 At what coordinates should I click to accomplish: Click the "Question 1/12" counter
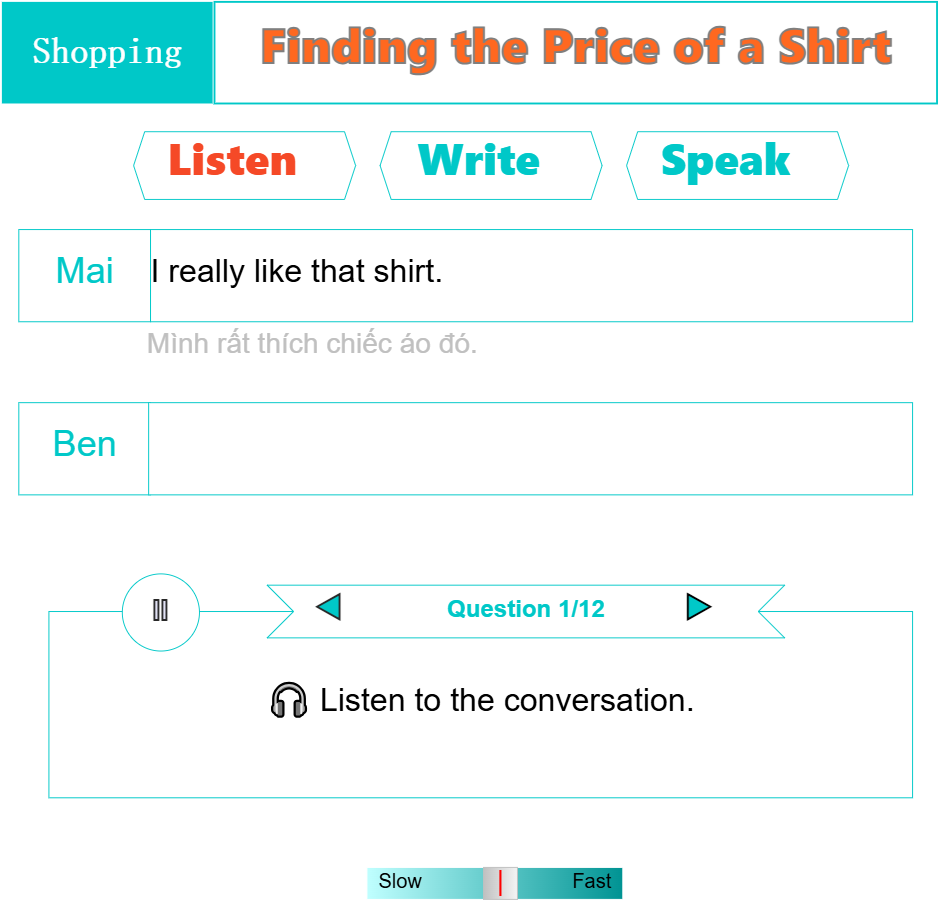pyautogui.click(x=525, y=609)
